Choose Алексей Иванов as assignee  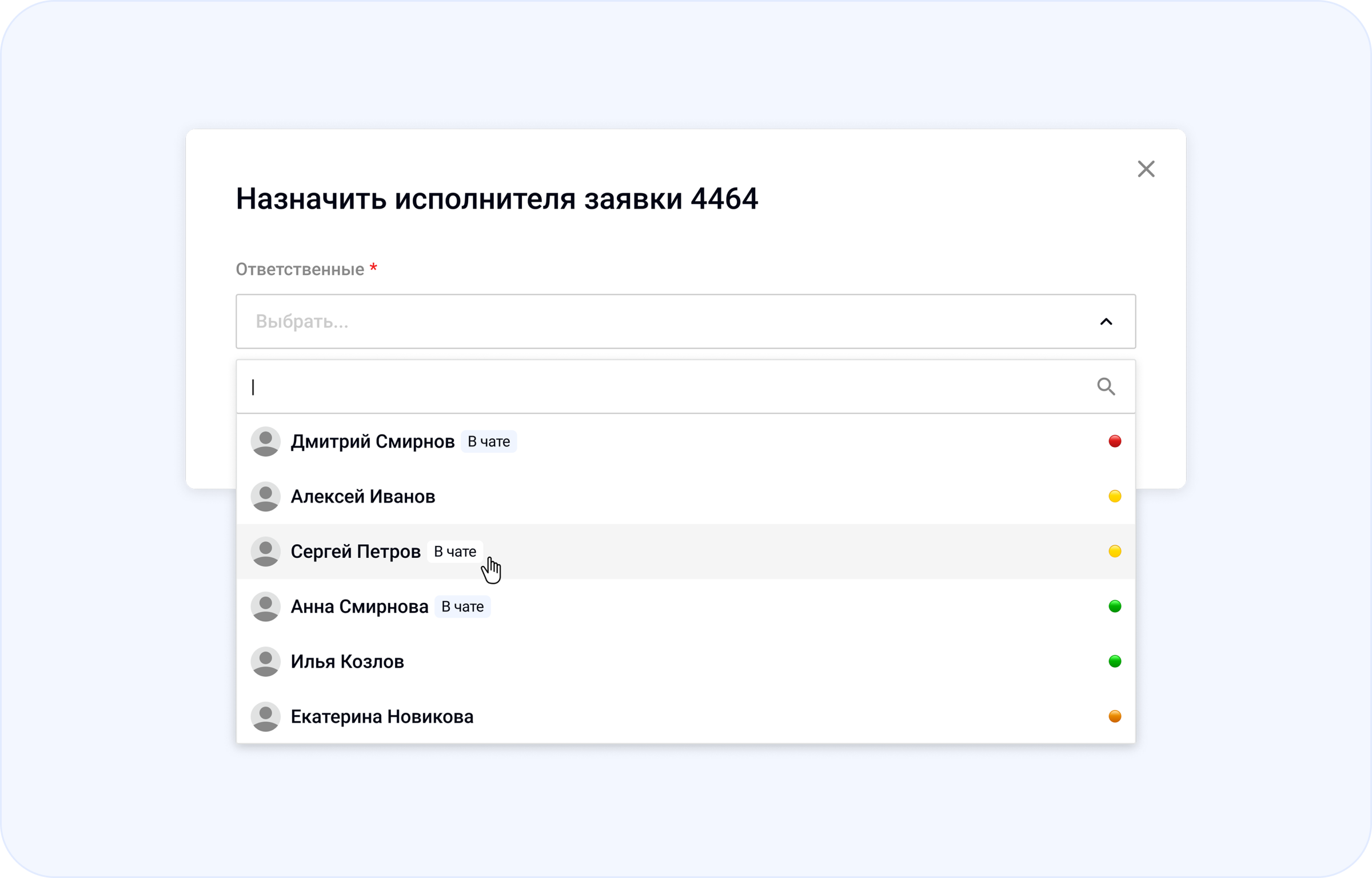(685, 496)
